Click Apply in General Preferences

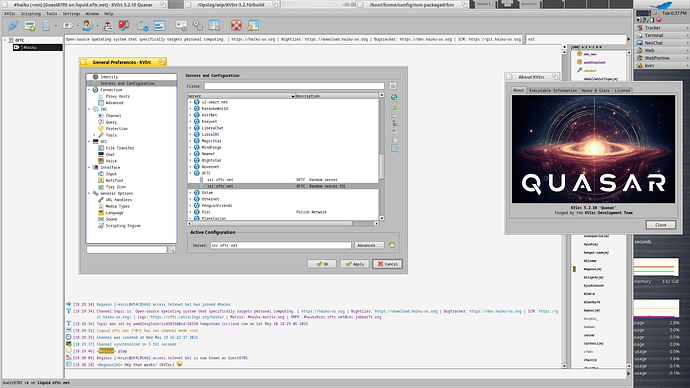(355, 264)
